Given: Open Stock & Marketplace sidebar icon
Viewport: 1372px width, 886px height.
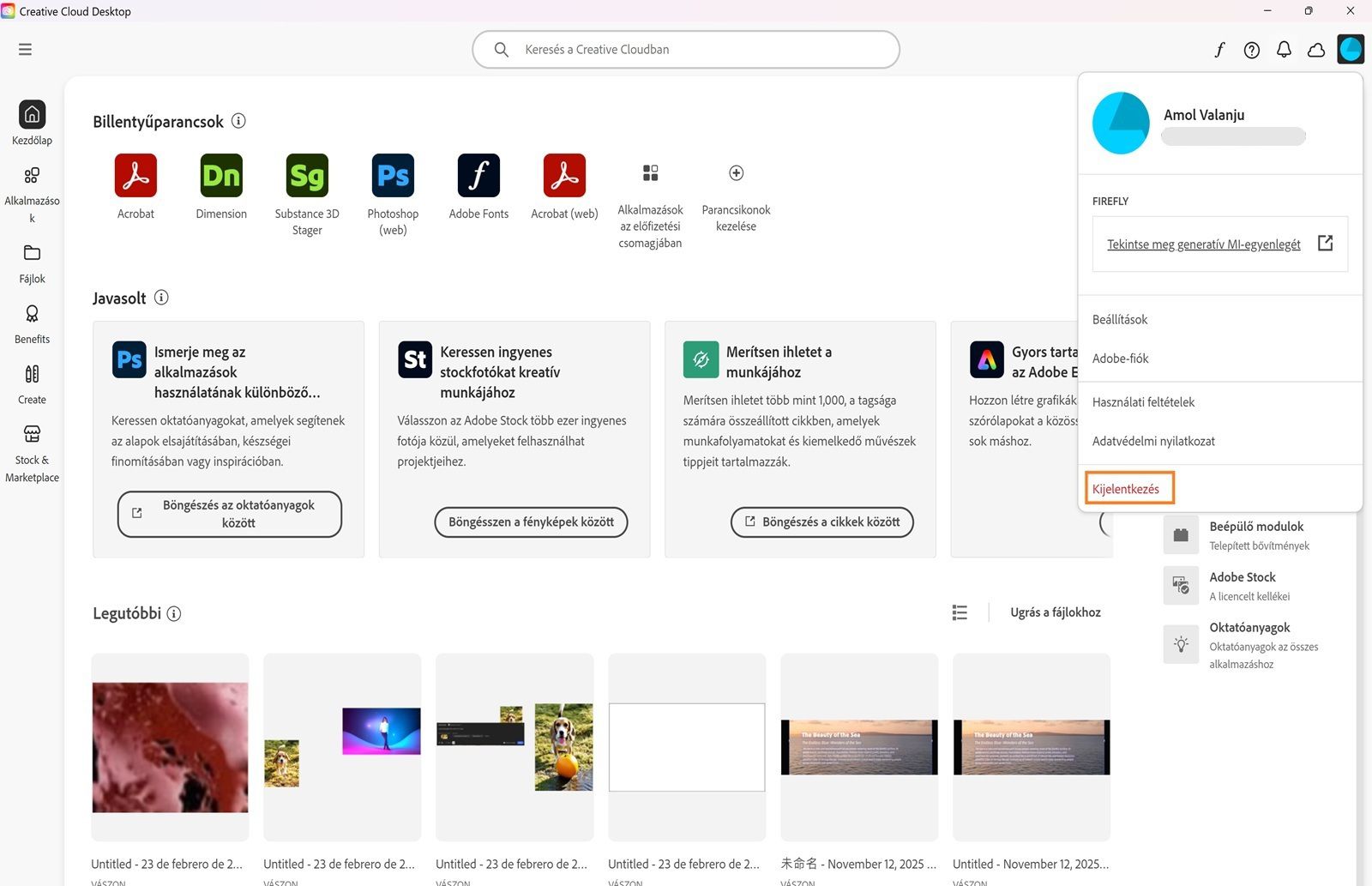Looking at the screenshot, I should (x=32, y=434).
